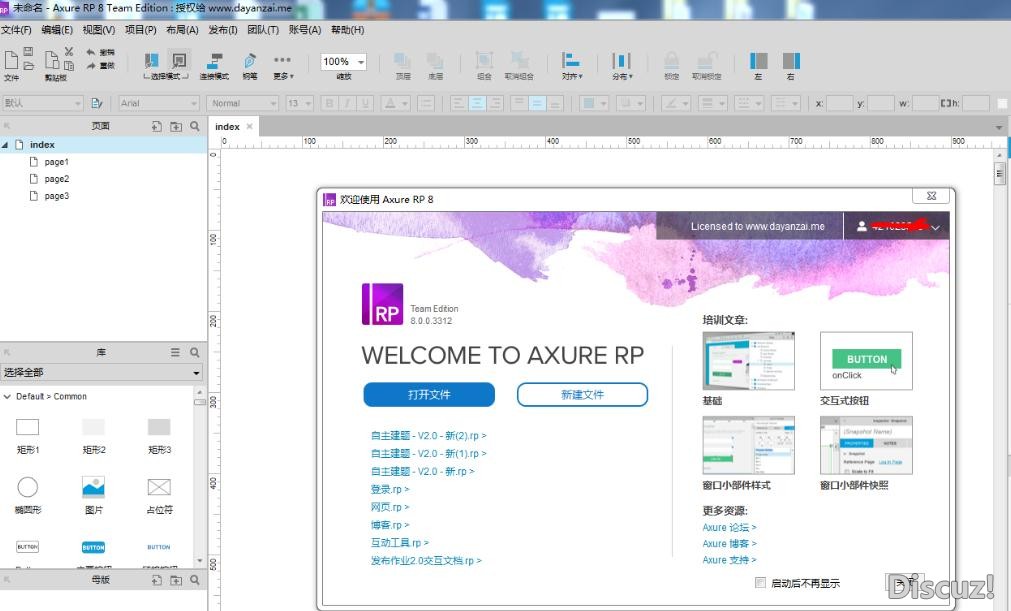
Task: Click the New File button
Action: click(582, 394)
